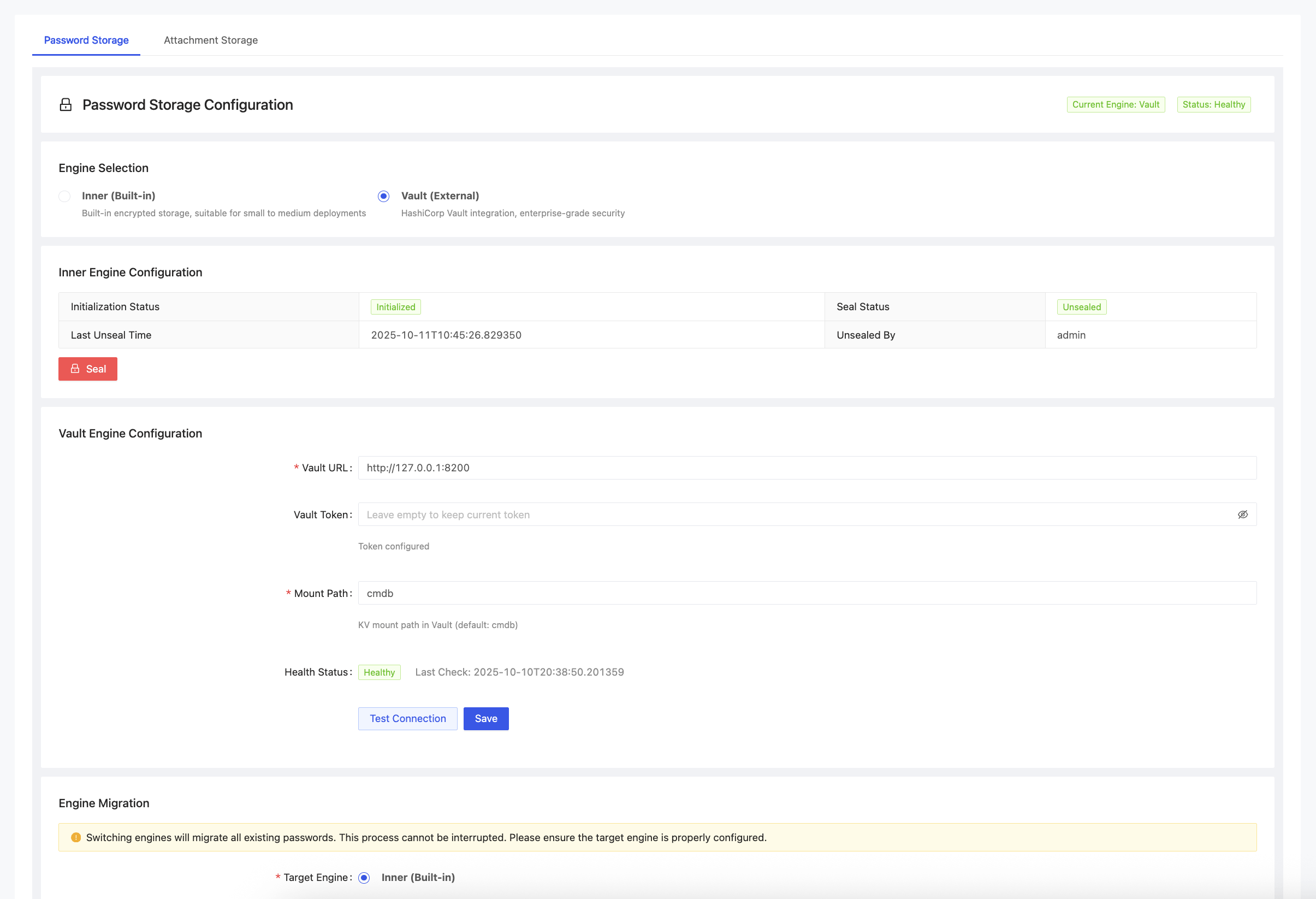Click the Healthy health status badge

click(x=379, y=672)
